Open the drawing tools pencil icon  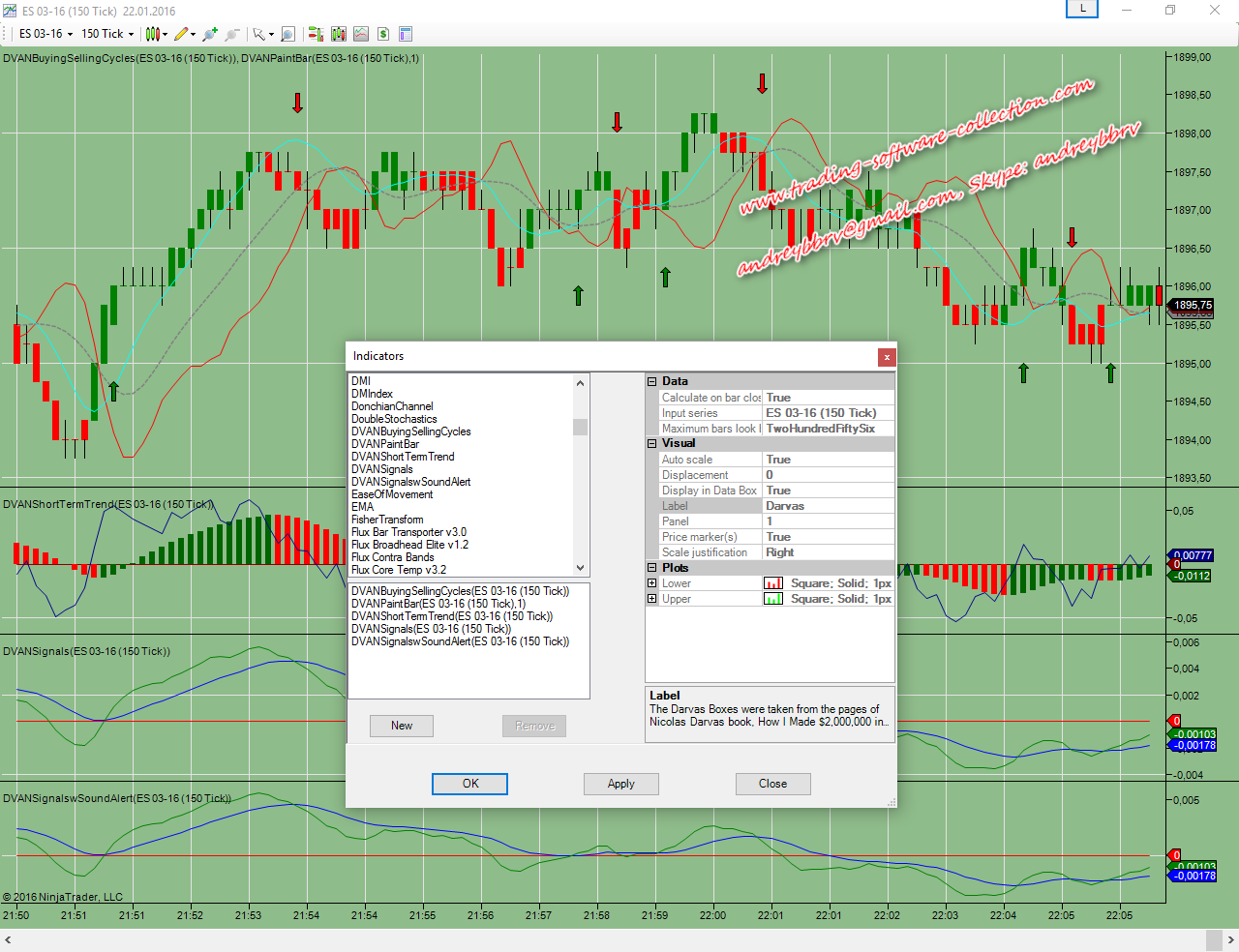(181, 34)
